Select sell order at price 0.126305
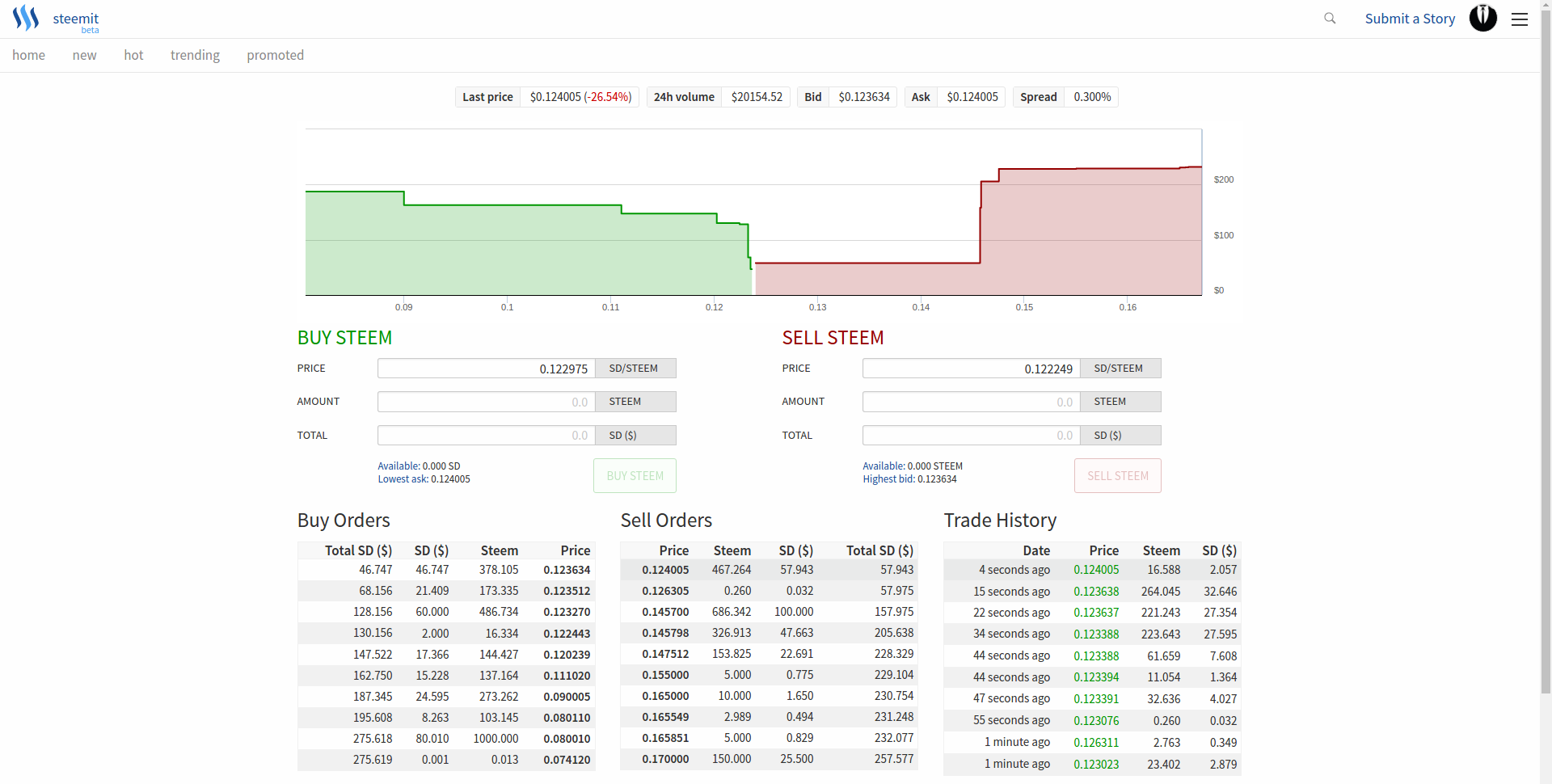The height and width of the screenshot is (784, 1552). 769,591
